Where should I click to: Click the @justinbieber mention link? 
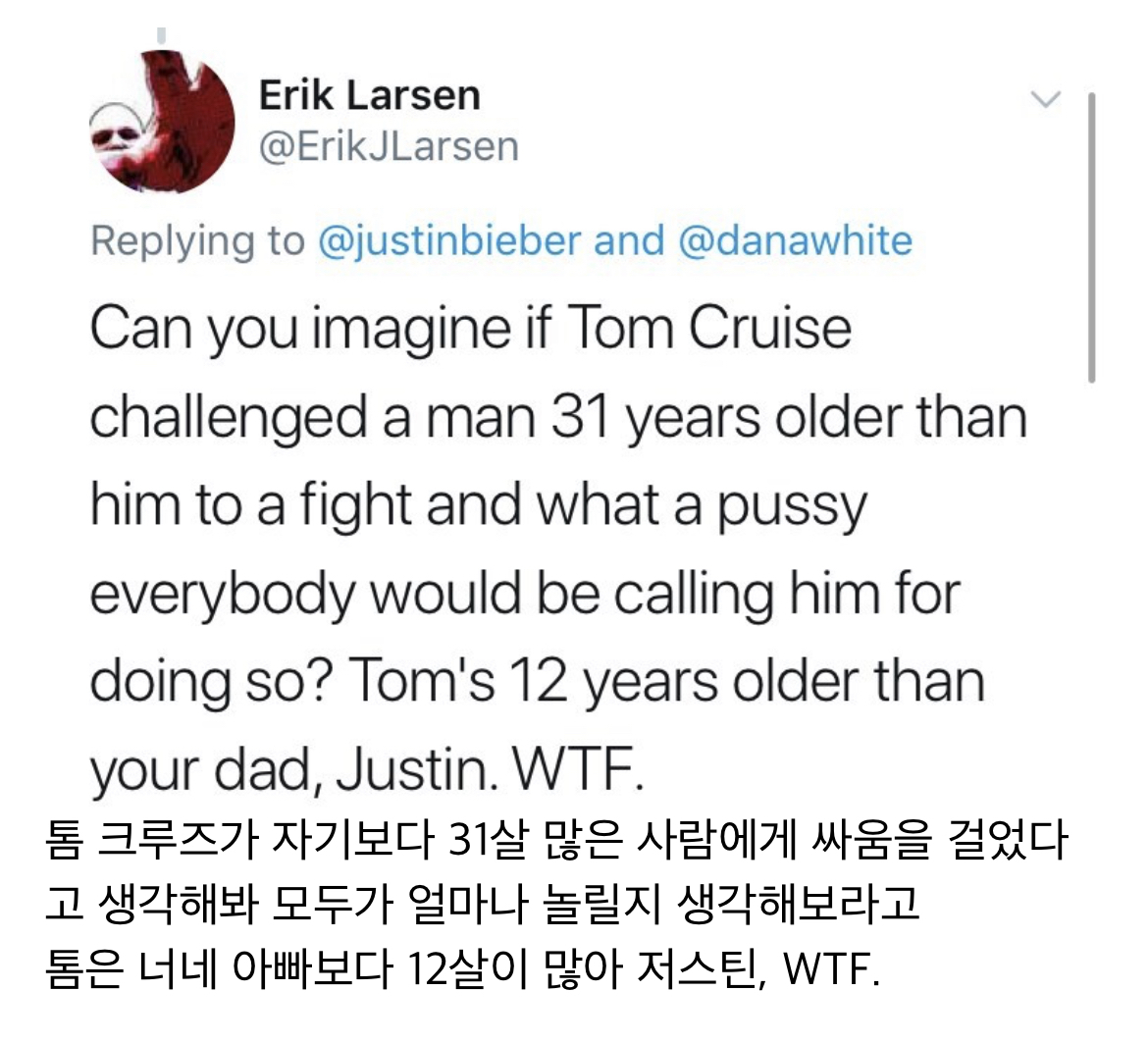pyautogui.click(x=450, y=240)
